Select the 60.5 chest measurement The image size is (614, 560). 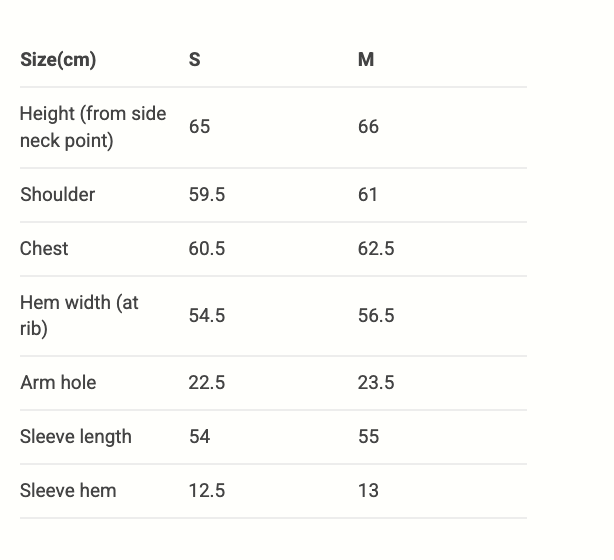(x=206, y=249)
